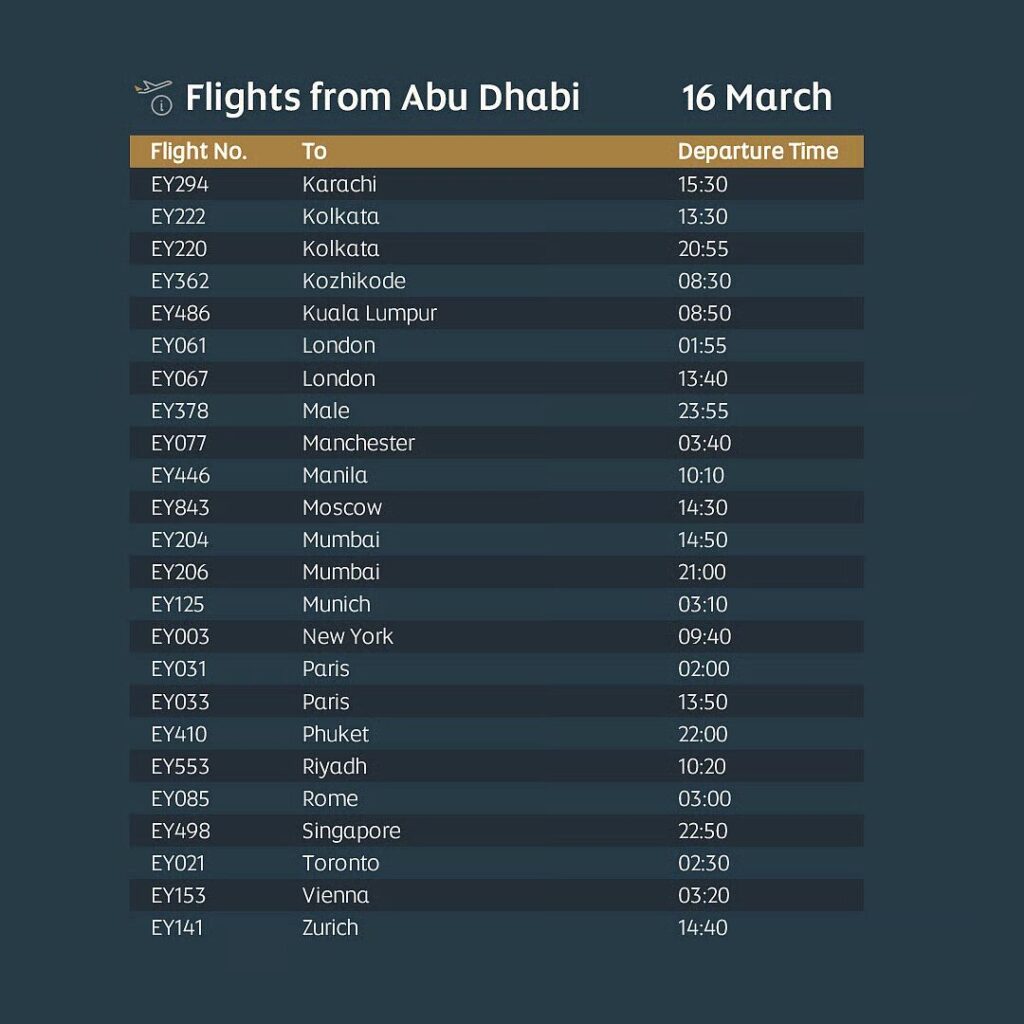Click the Departure Time column header

point(757,152)
